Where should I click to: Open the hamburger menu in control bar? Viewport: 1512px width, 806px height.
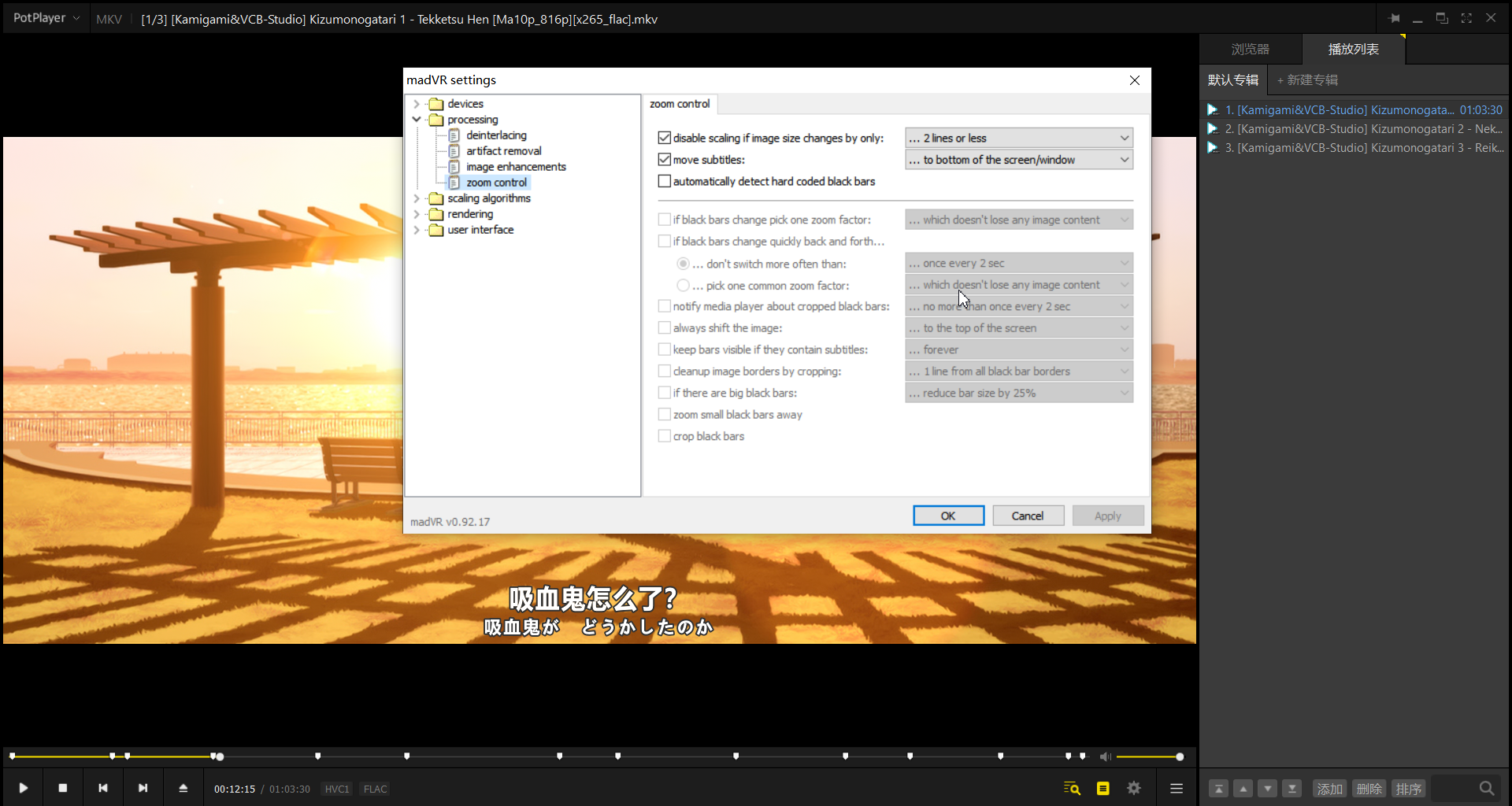(x=1177, y=788)
